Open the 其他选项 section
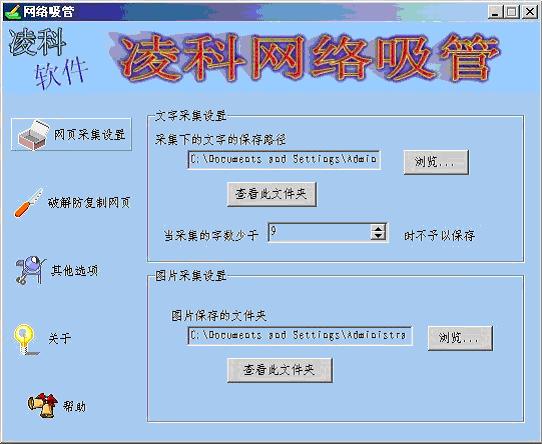The image size is (542, 444). (57, 270)
